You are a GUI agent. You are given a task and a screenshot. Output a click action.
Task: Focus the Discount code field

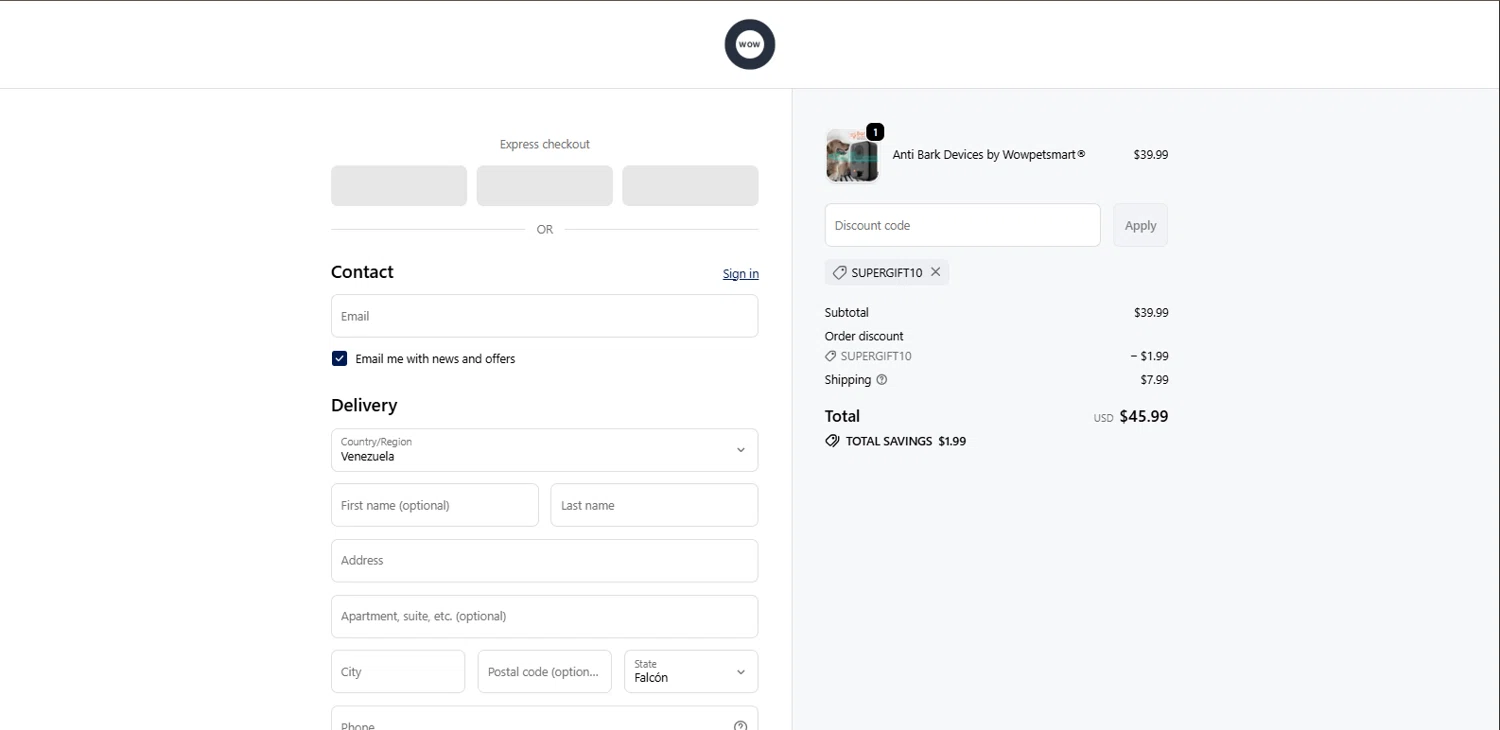[962, 226]
